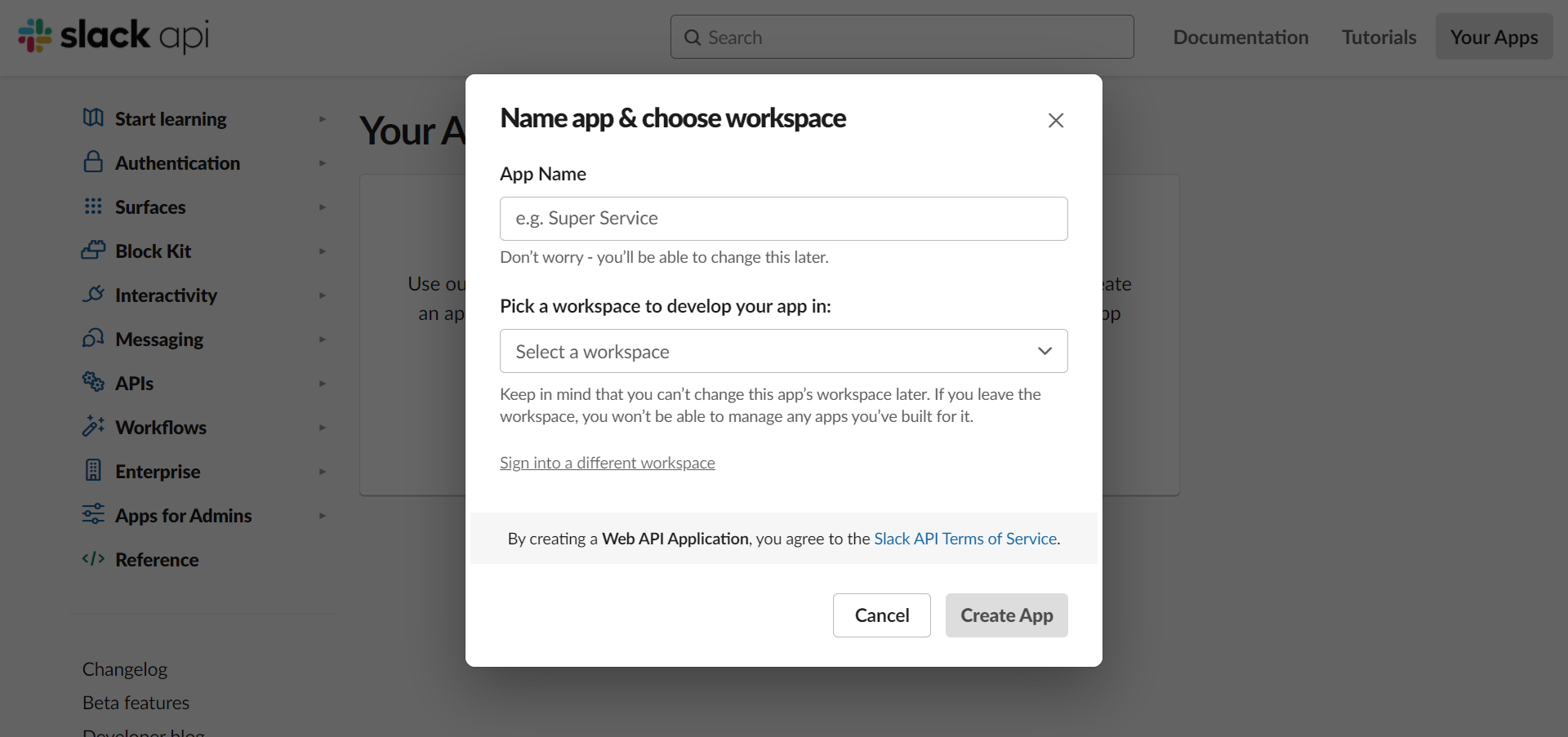The height and width of the screenshot is (737, 1568).
Task: Open Interactivity in sidebar
Action: pos(166,295)
